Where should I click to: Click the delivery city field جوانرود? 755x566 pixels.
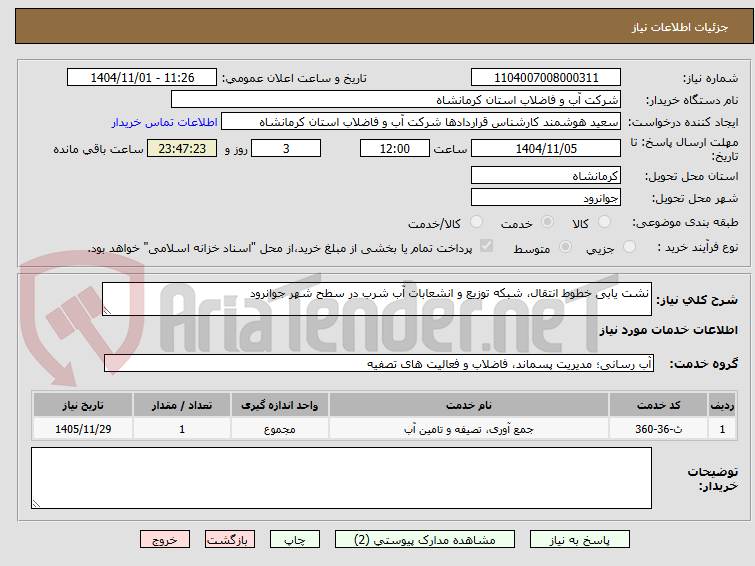point(546,197)
